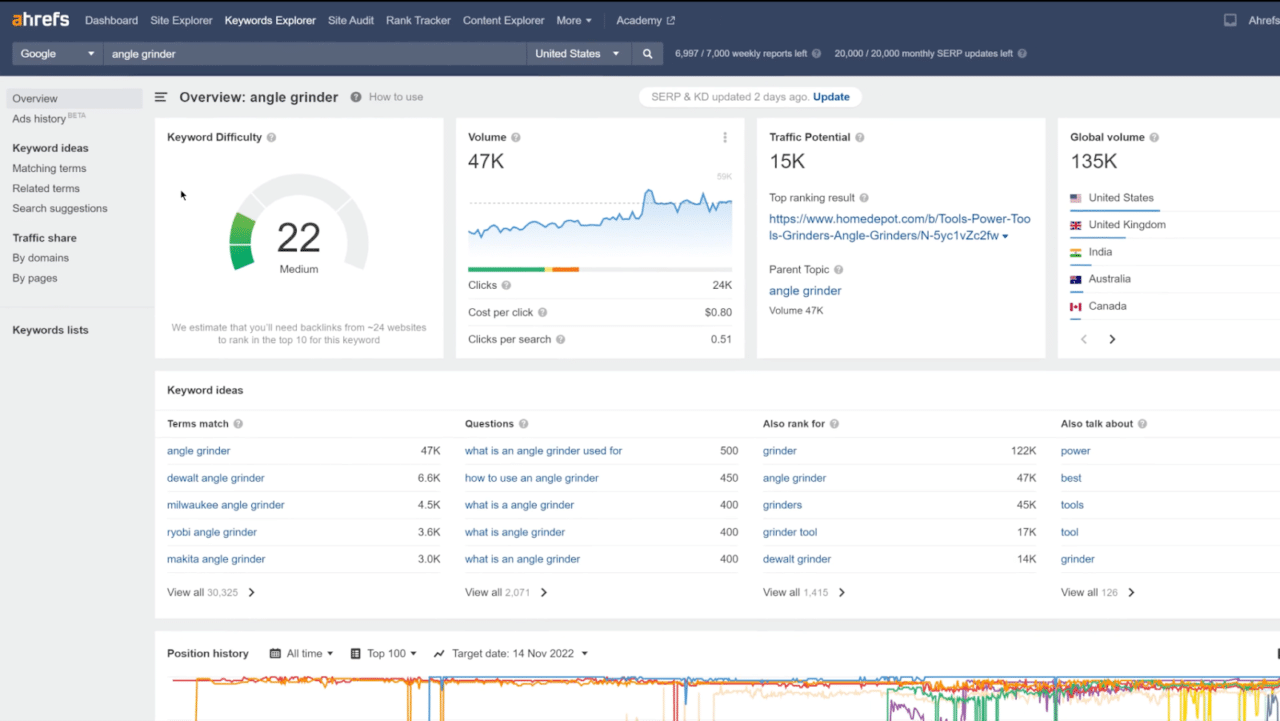1280x721 pixels.
Task: Click 'grinder tool' in Also rank for
Action: pos(790,532)
